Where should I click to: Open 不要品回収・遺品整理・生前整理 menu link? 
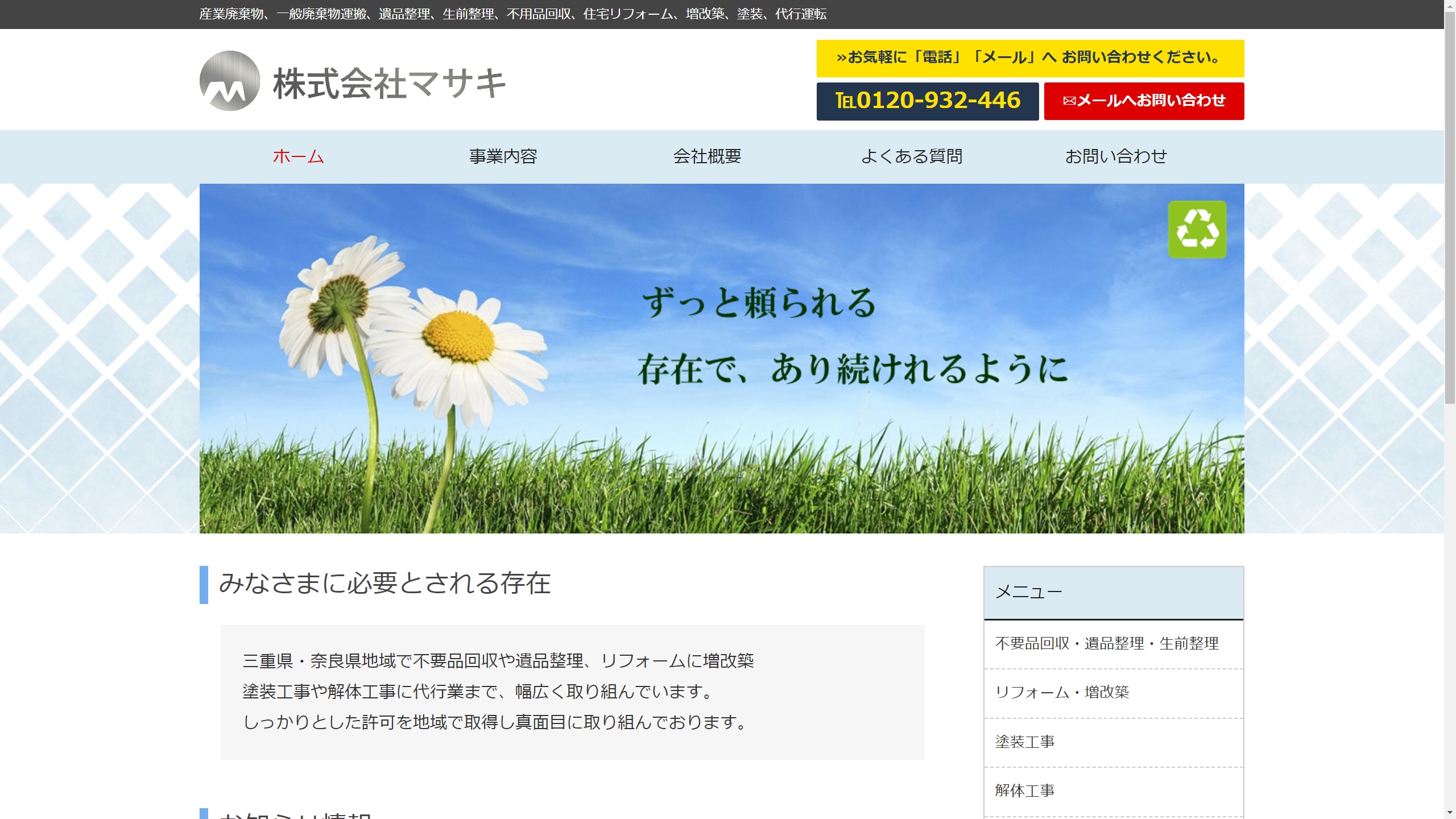coord(1106,643)
